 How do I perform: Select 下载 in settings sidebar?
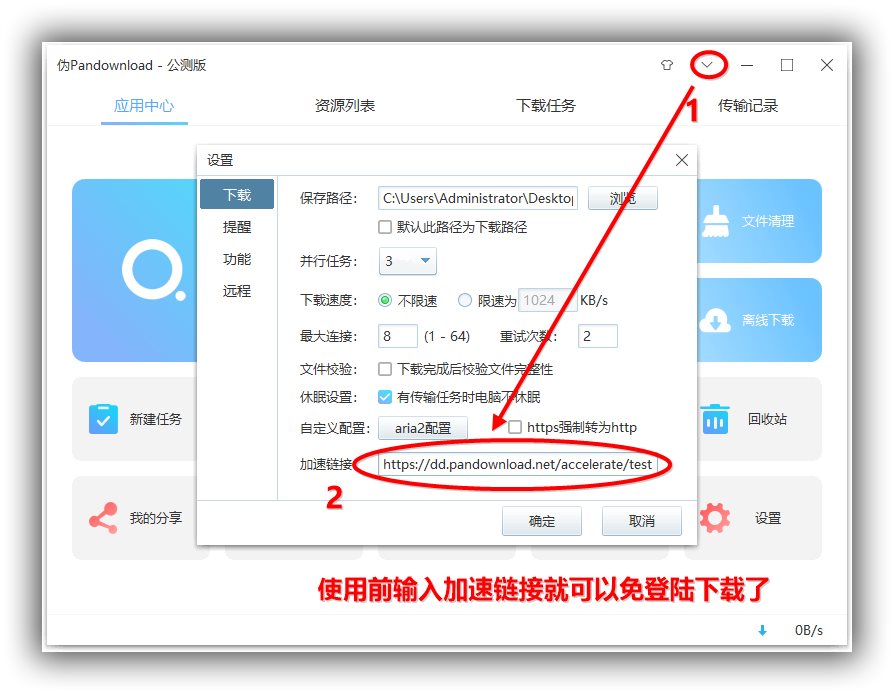point(237,194)
